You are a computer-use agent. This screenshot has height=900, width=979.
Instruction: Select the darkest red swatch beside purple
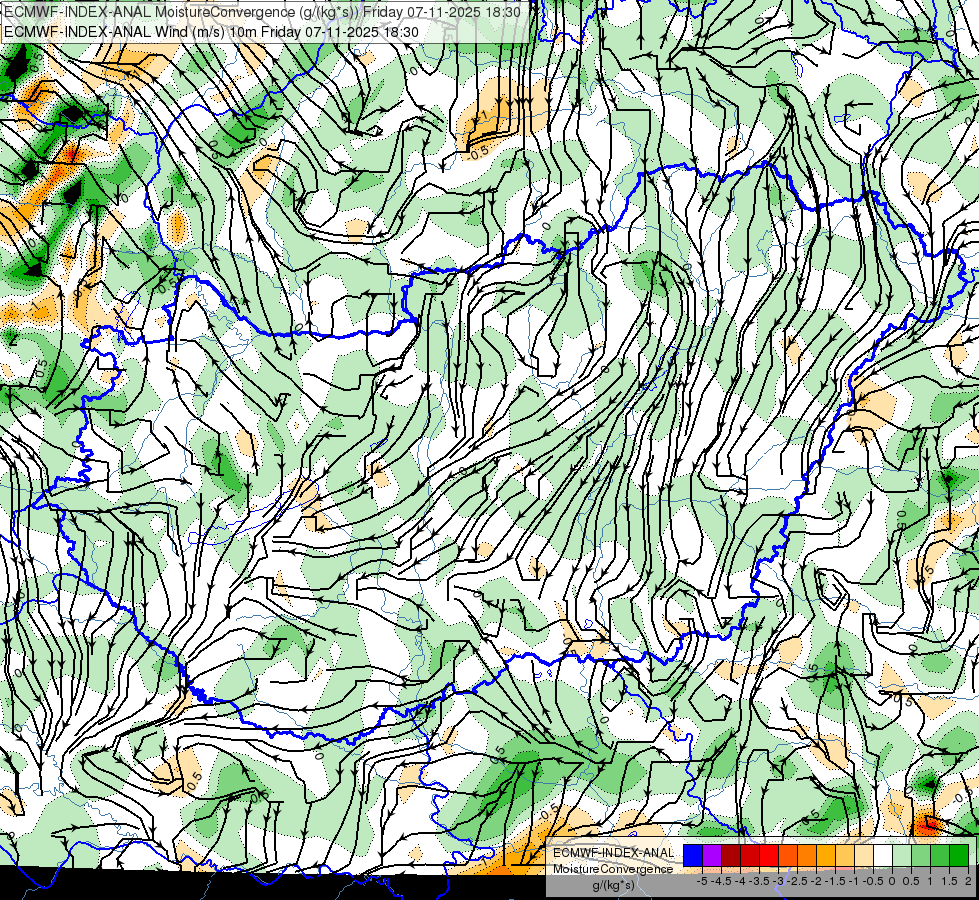731,855
